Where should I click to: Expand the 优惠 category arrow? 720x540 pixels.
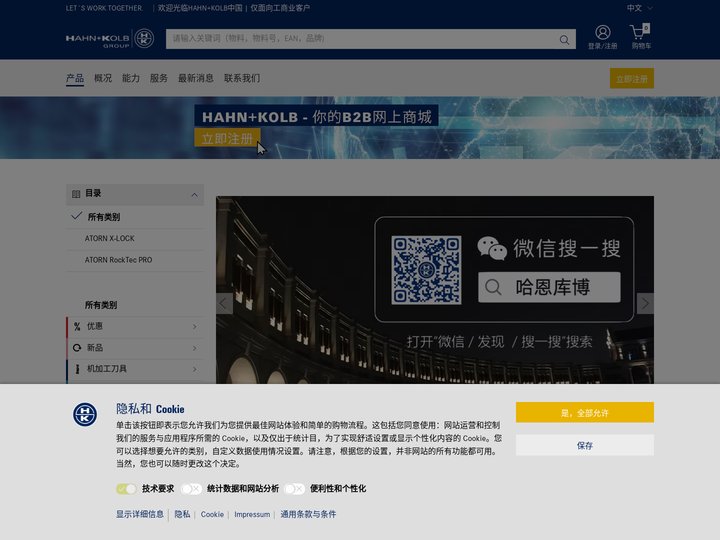[x=195, y=326]
